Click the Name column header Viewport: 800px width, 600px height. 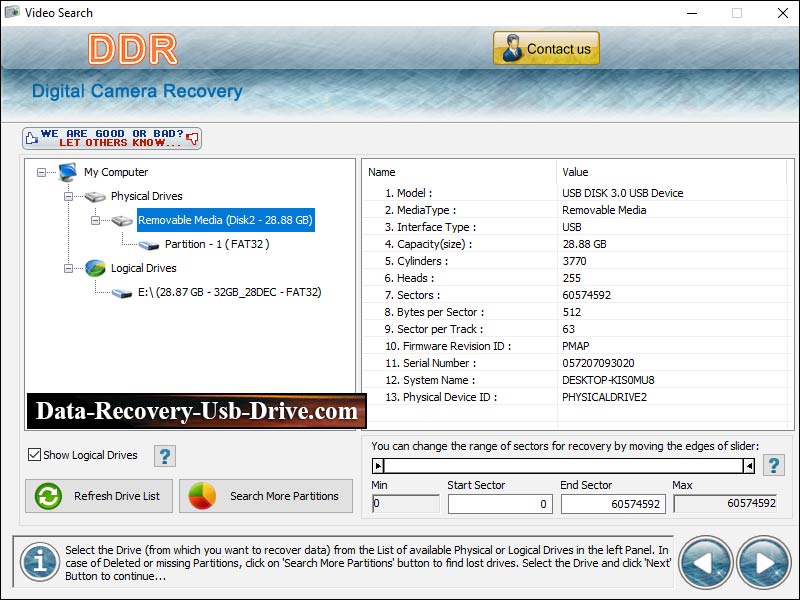(382, 172)
